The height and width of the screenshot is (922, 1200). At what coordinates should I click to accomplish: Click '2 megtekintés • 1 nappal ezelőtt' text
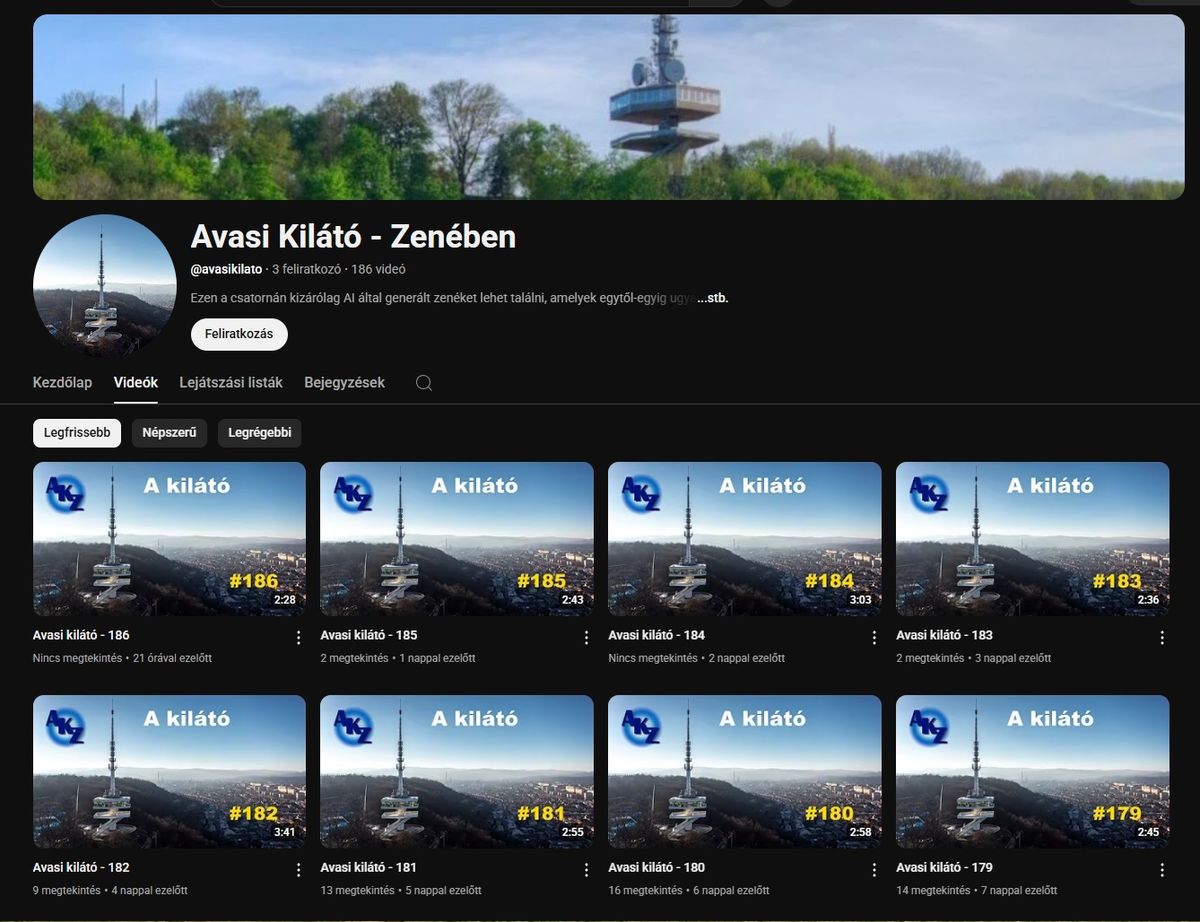[x=398, y=658]
